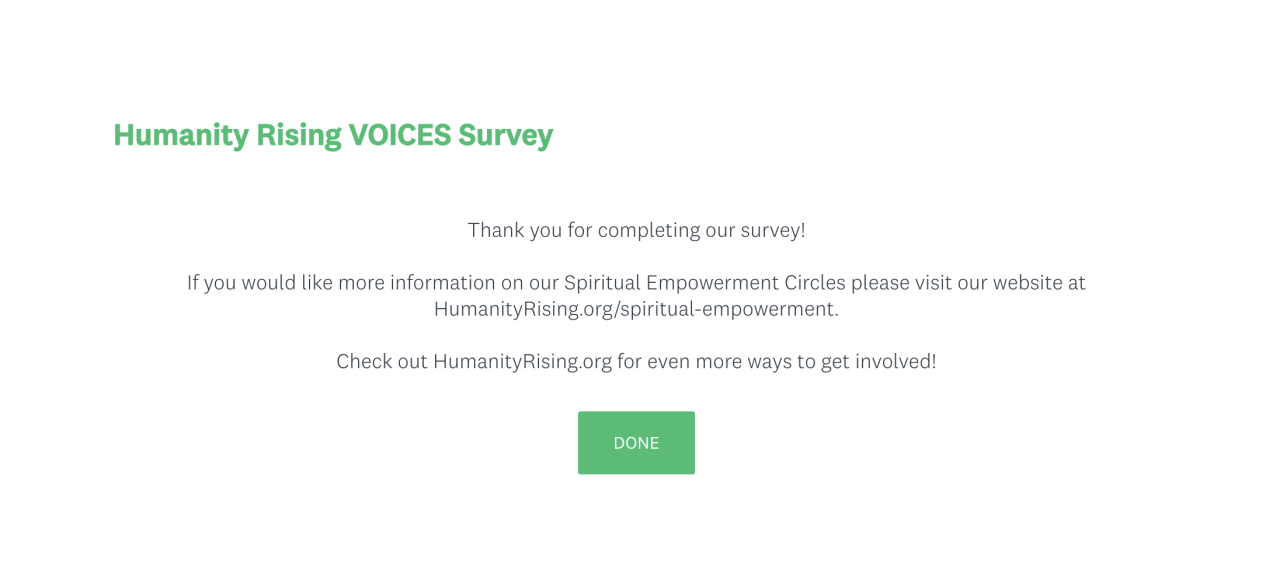Click the word 'completing' in the thank-you line
Image resolution: width=1280 pixels, height=587 pixels.
pos(648,230)
